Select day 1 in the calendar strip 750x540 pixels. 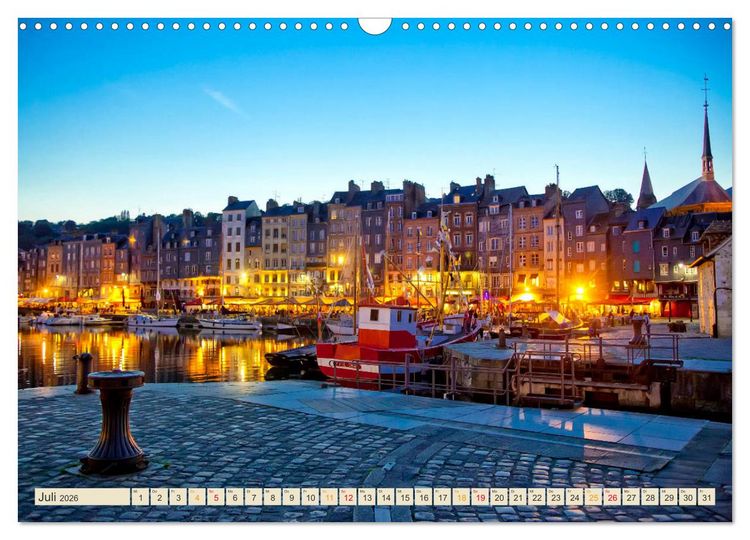point(140,496)
